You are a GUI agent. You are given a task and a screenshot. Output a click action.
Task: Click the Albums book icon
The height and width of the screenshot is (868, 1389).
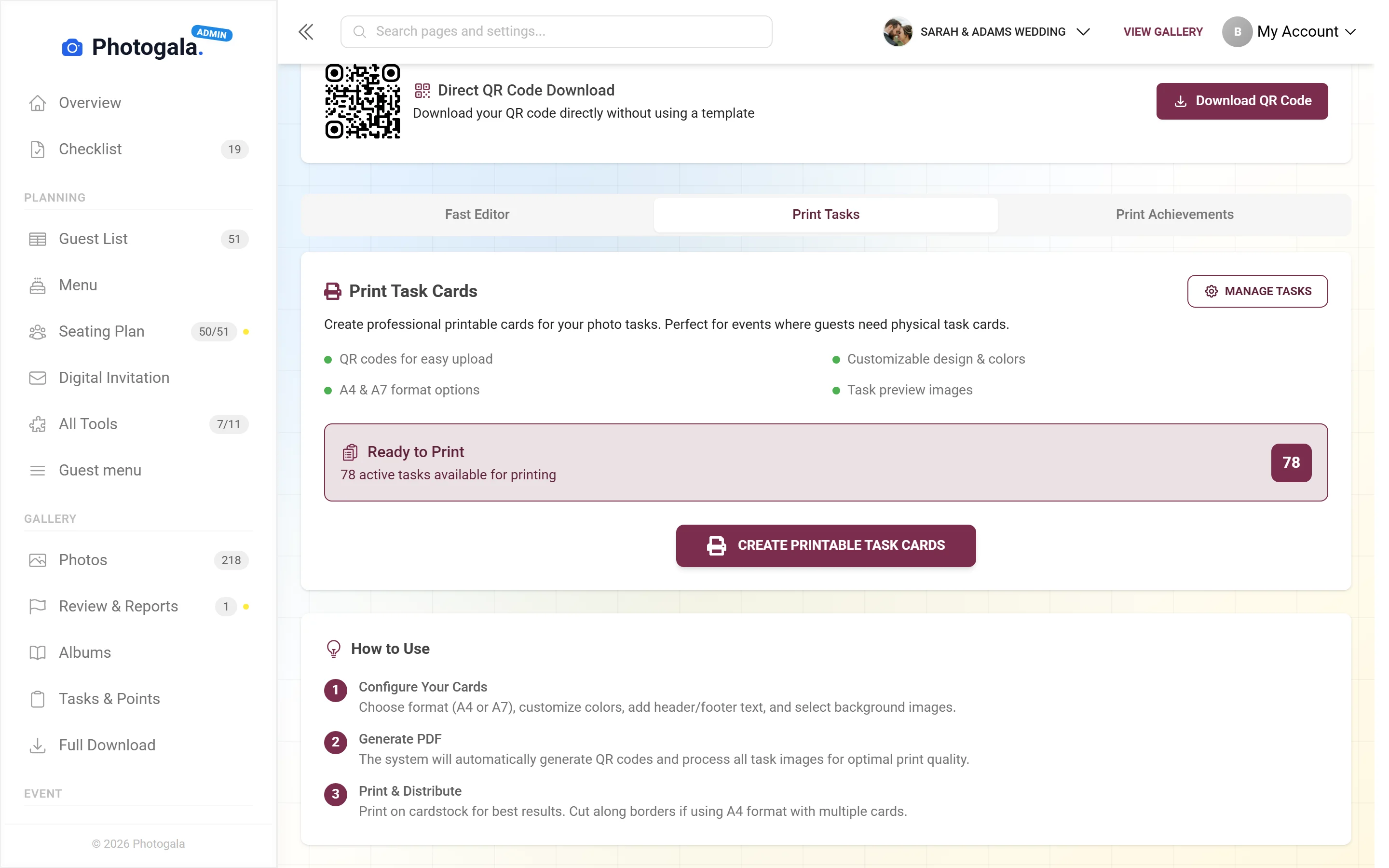[x=37, y=653]
